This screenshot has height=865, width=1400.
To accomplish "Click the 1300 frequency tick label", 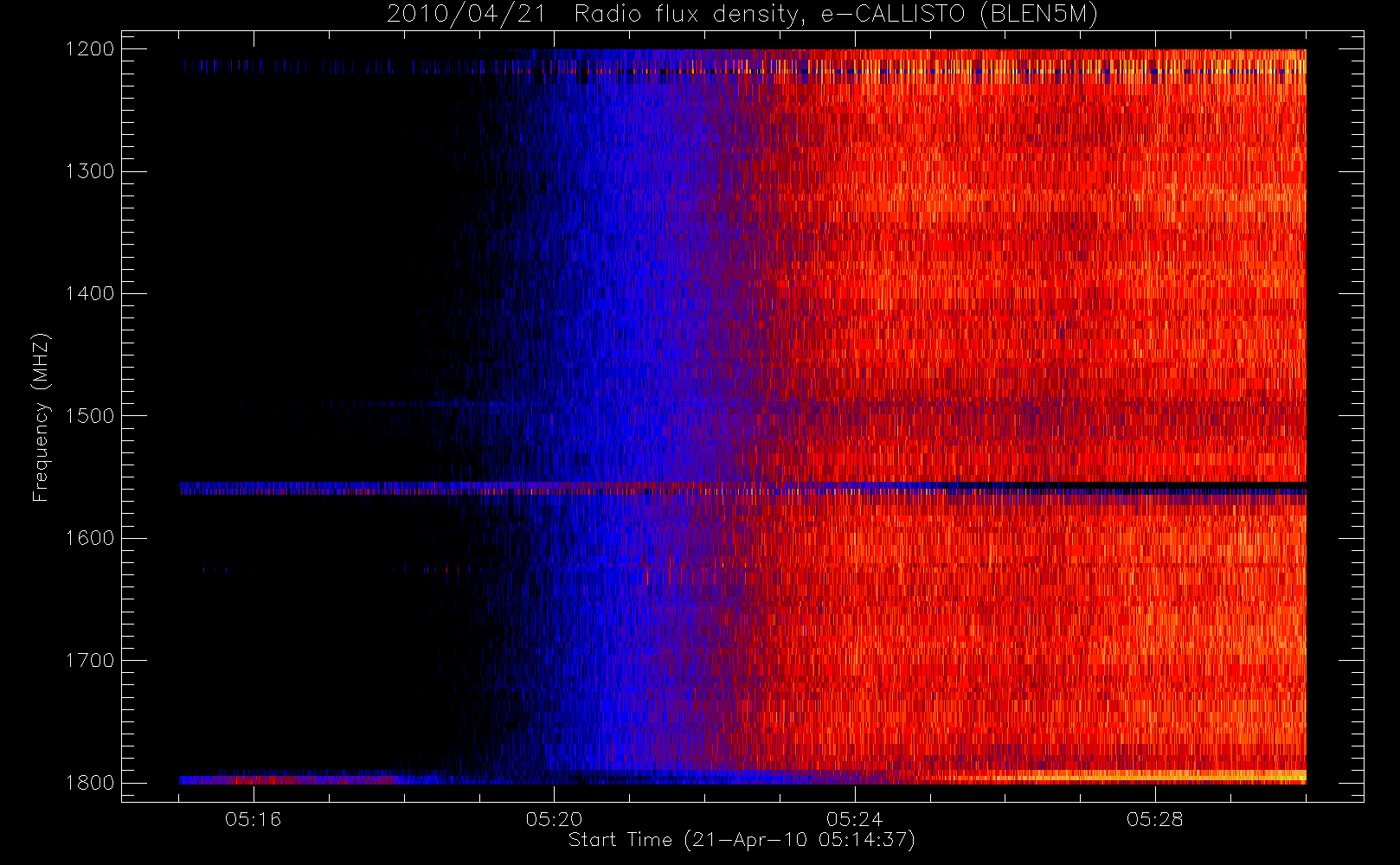I will tap(90, 171).
